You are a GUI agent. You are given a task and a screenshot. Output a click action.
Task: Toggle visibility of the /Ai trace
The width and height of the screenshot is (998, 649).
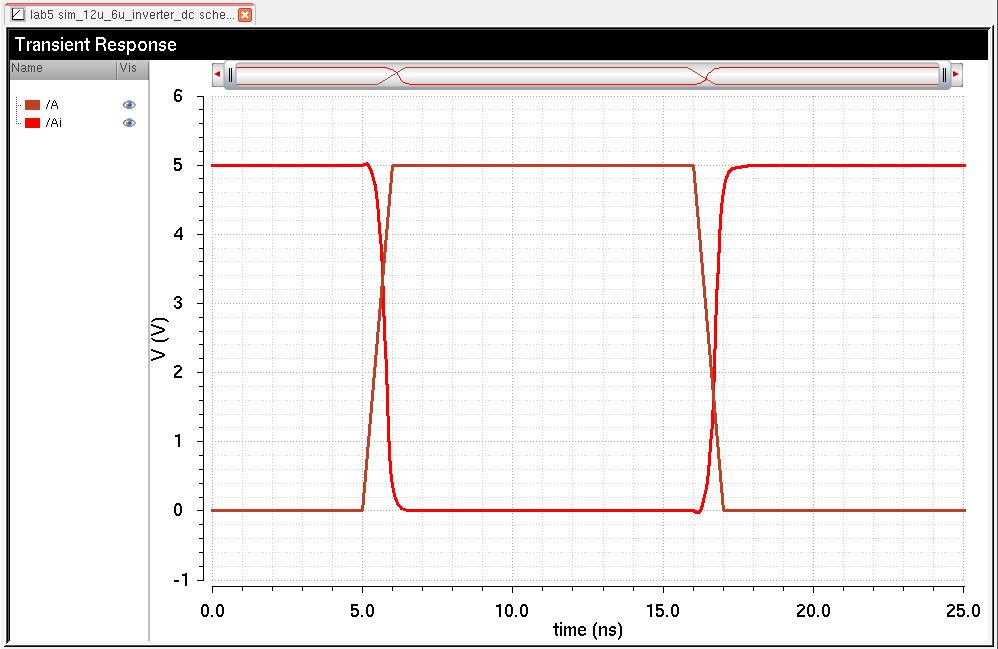[128, 123]
